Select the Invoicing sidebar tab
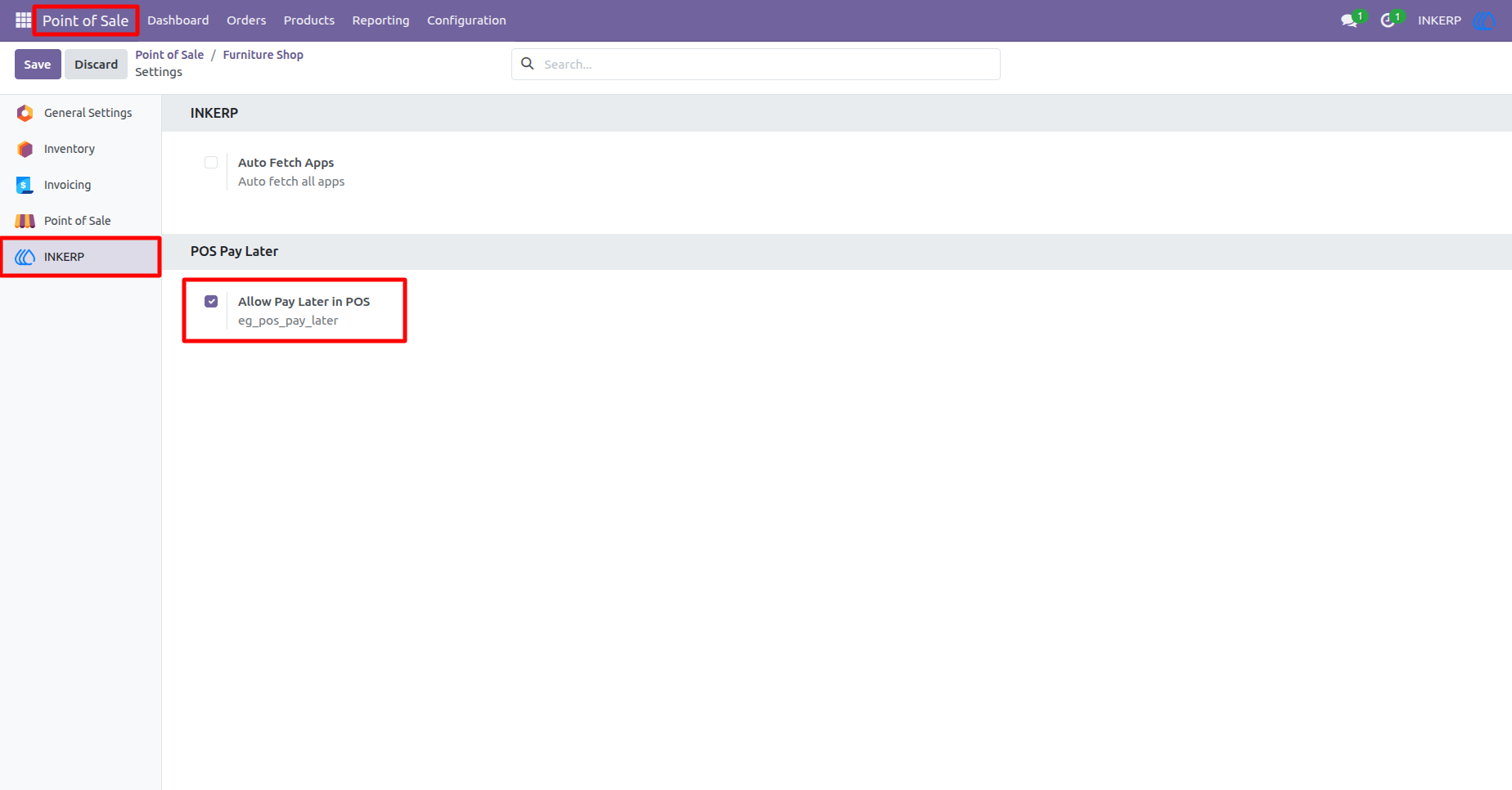1512x790 pixels. (80, 185)
